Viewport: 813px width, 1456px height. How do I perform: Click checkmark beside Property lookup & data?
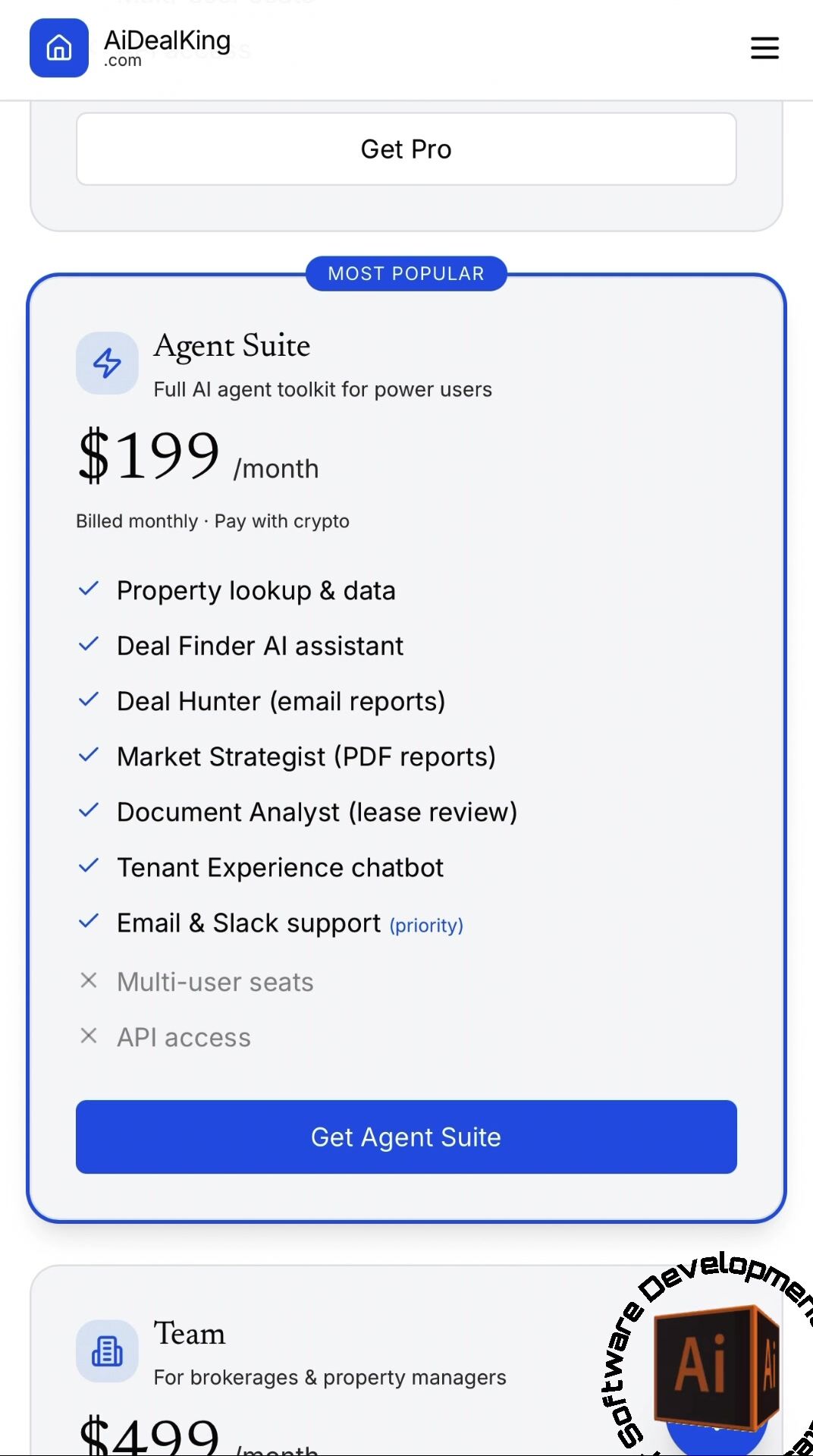(x=89, y=589)
